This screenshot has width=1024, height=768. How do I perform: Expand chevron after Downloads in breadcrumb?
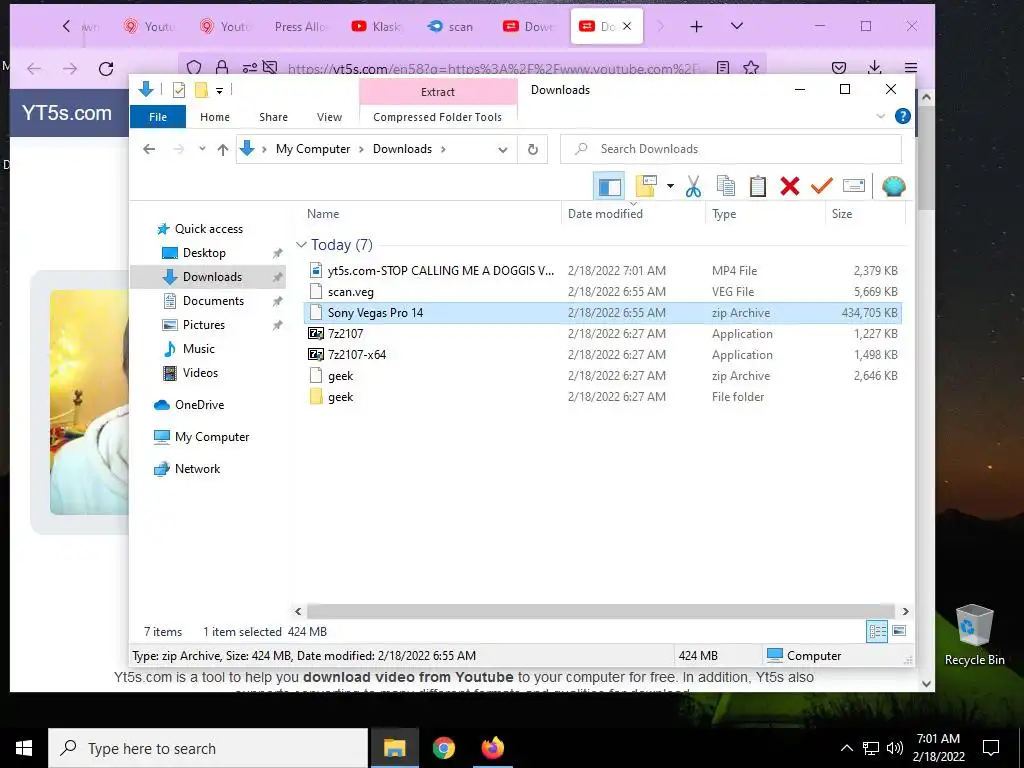tap(443, 149)
